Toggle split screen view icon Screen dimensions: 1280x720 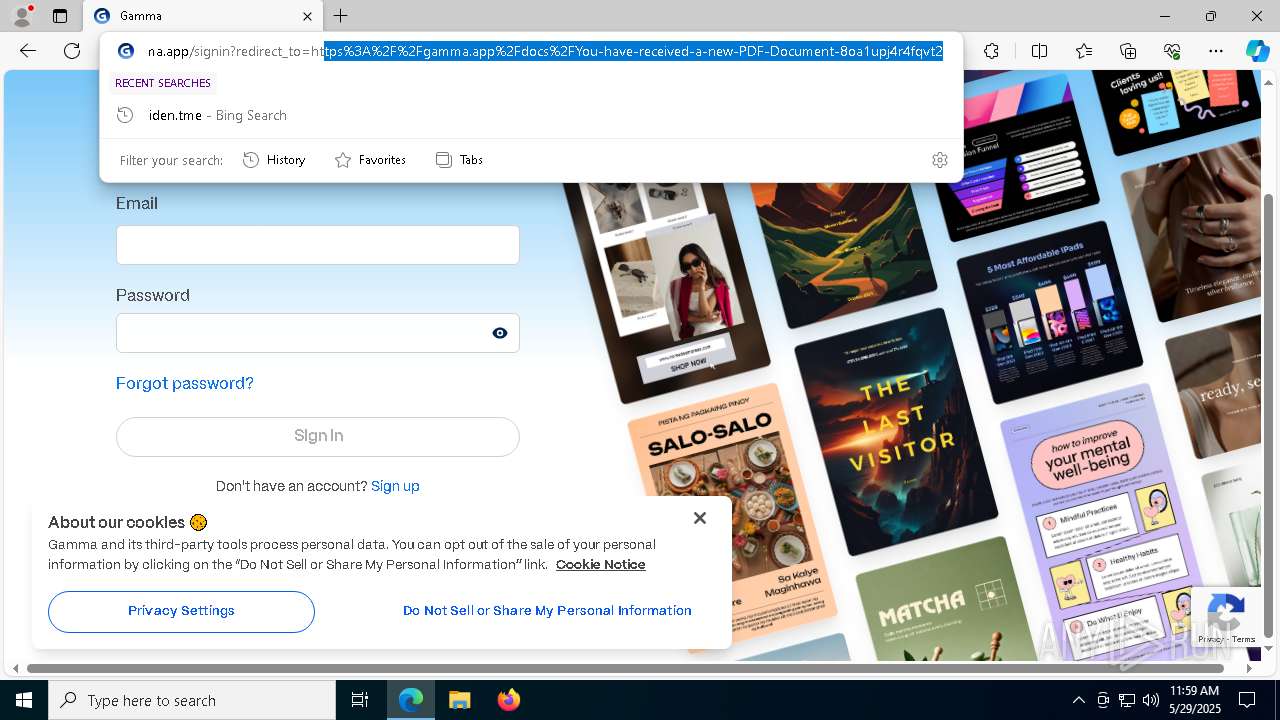1039,51
